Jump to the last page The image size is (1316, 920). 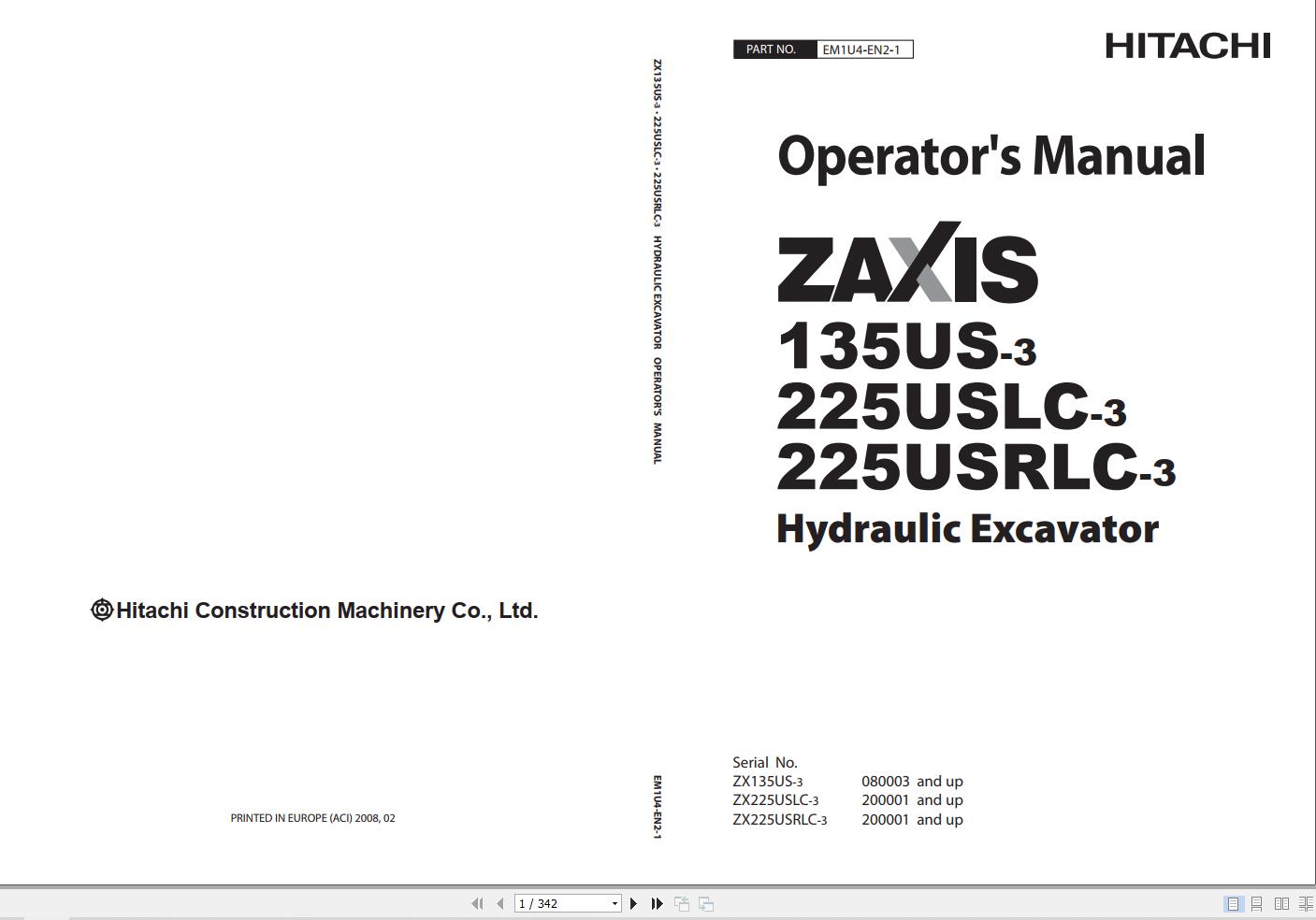(657, 903)
